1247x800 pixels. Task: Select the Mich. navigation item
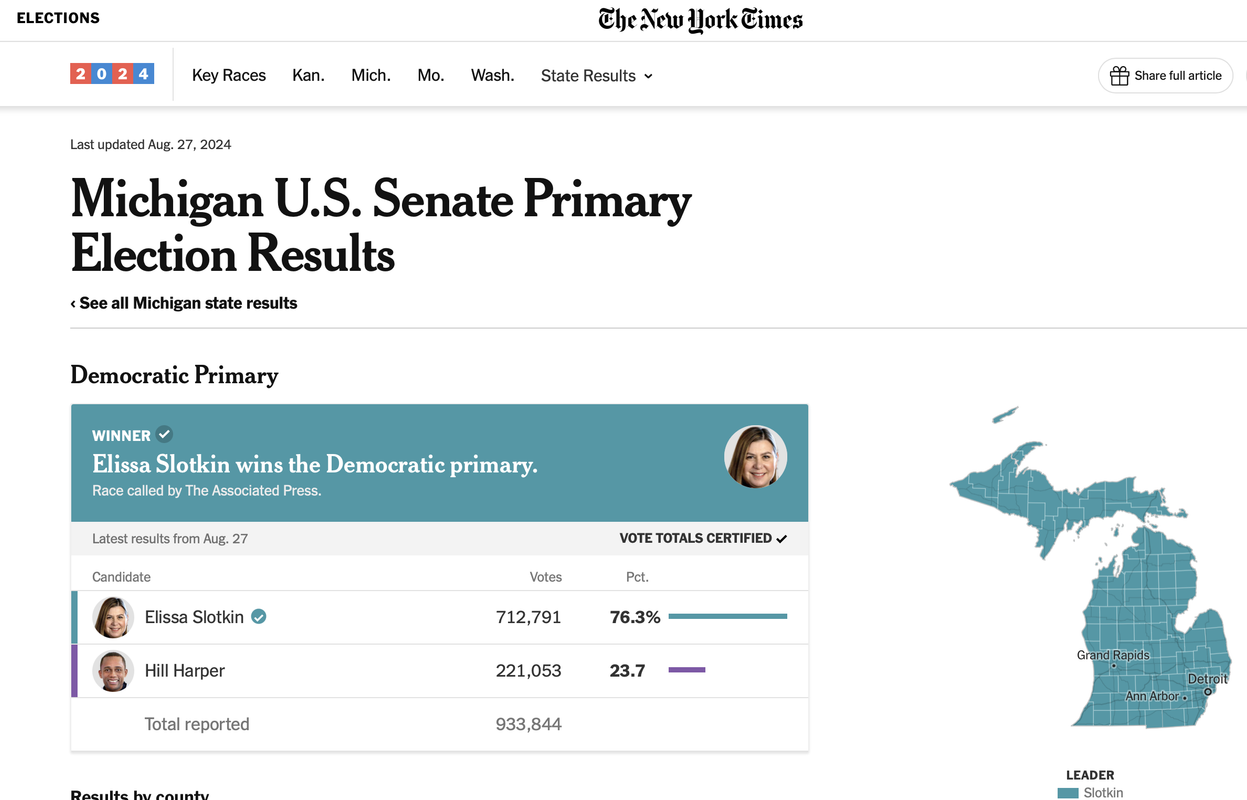pos(371,76)
